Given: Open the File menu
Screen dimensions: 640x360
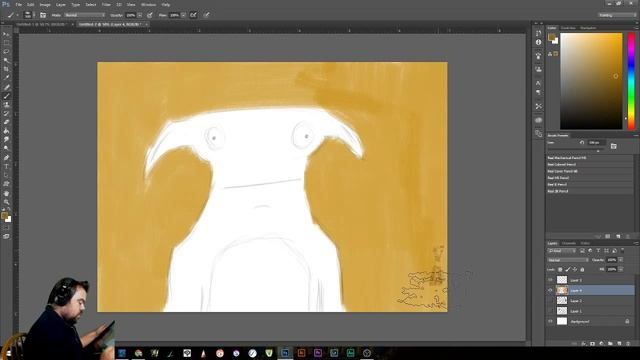Looking at the screenshot, I should [x=18, y=4].
